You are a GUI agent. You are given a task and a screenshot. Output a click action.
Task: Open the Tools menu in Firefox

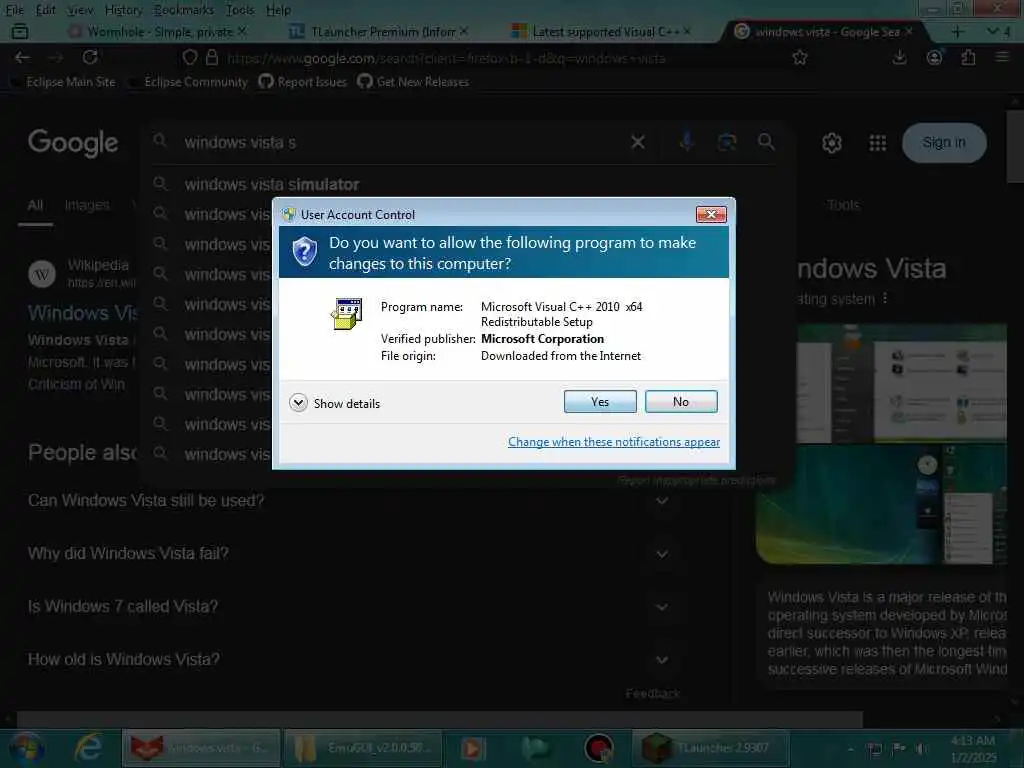pyautogui.click(x=240, y=10)
